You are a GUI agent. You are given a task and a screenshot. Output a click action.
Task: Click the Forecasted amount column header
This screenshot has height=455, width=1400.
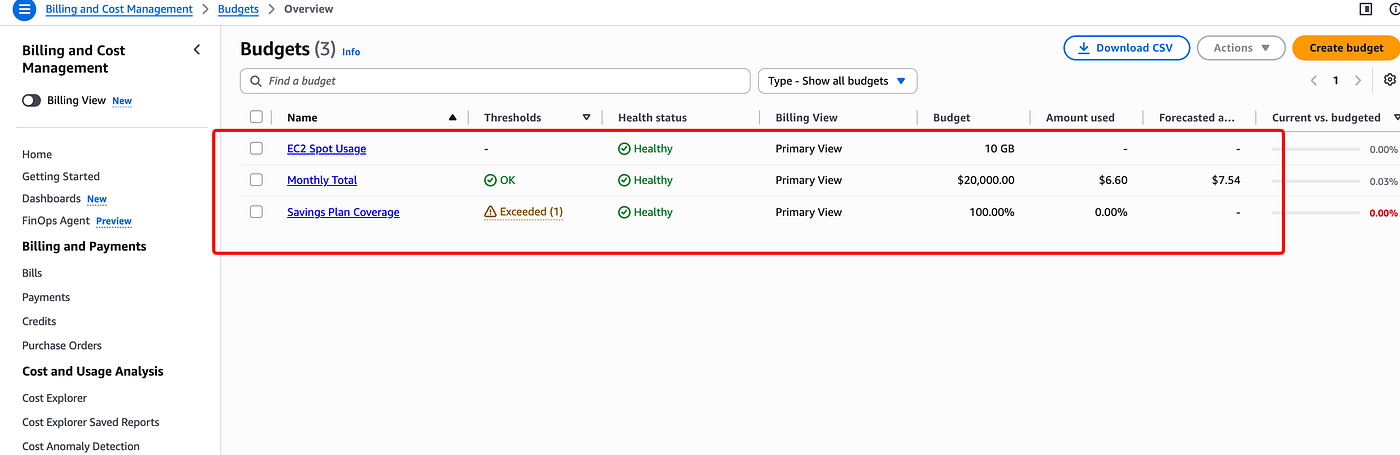point(1197,118)
